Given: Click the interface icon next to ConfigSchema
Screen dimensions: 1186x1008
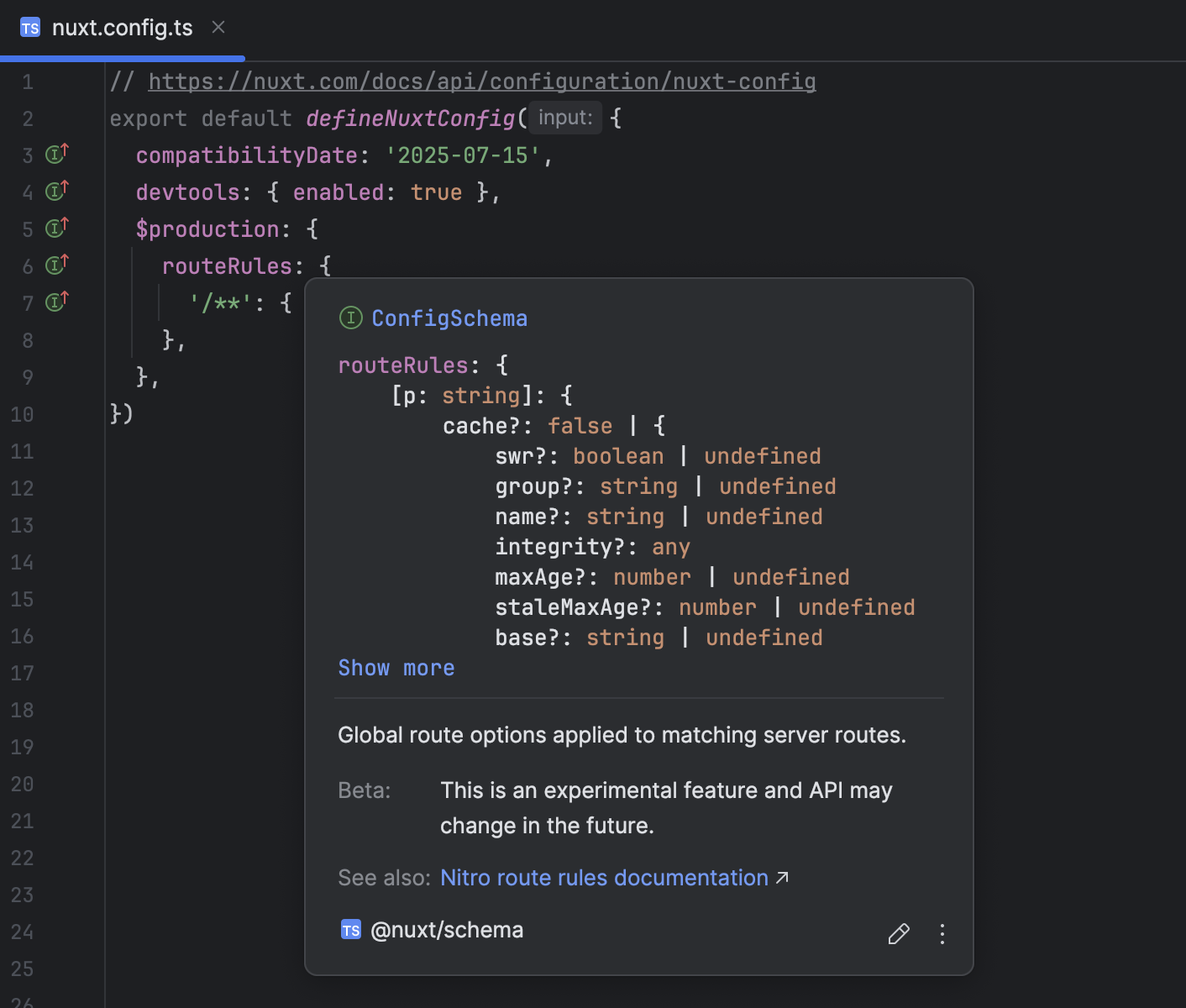Looking at the screenshot, I should 350,318.
